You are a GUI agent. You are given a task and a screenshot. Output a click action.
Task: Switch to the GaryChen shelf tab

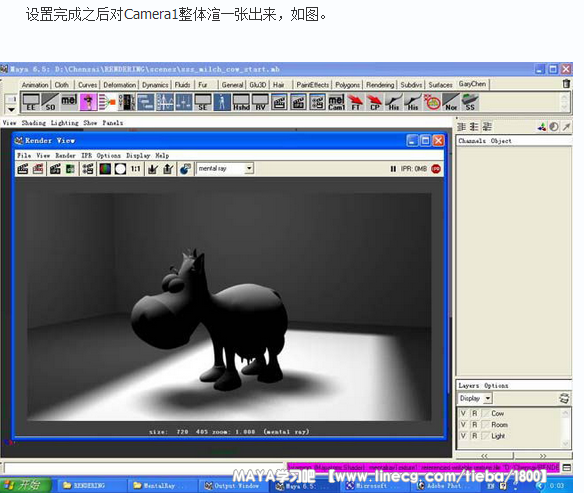click(472, 84)
